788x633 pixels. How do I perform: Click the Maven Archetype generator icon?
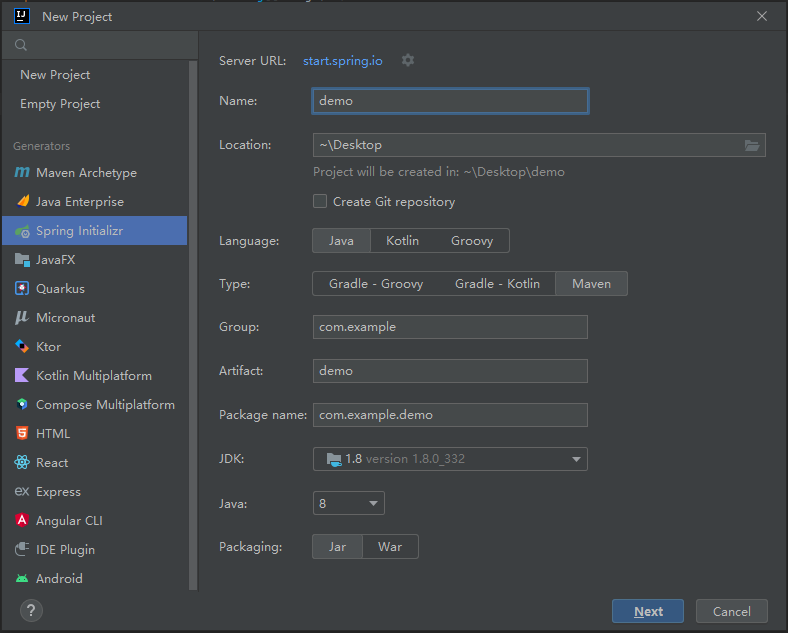22,173
